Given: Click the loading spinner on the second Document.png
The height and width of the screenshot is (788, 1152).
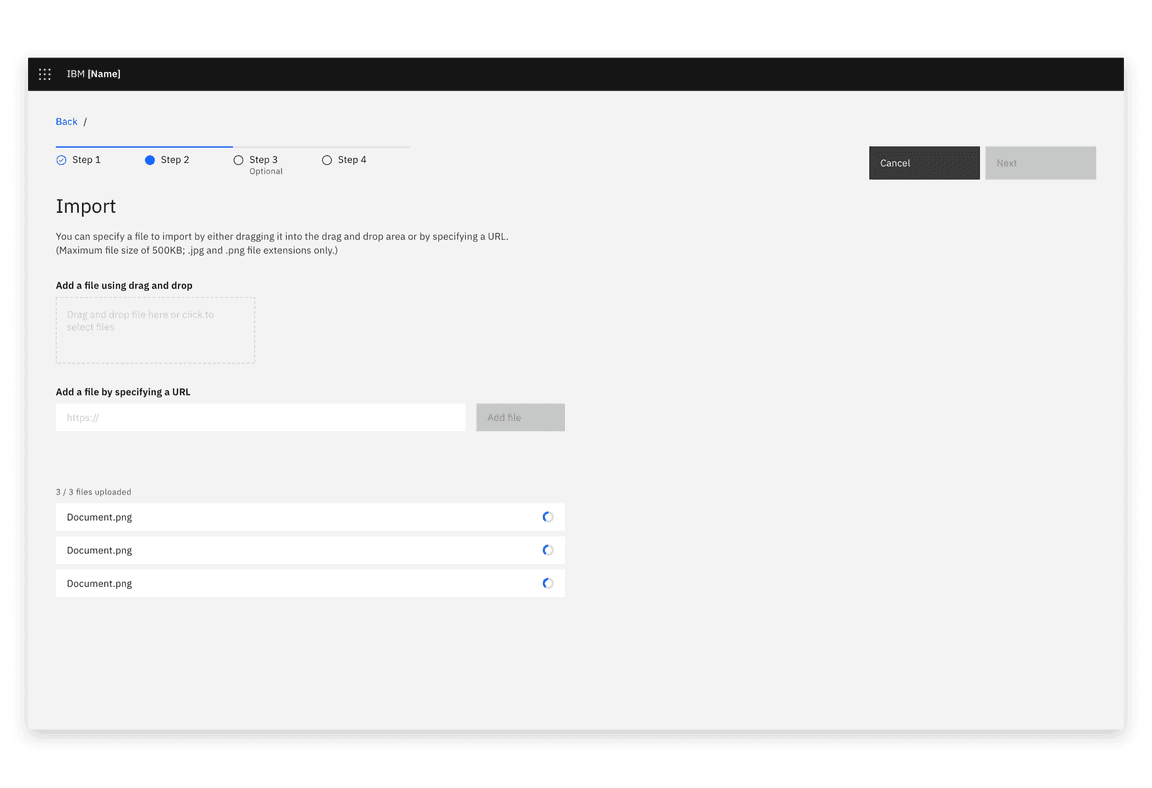Looking at the screenshot, I should click(x=548, y=550).
